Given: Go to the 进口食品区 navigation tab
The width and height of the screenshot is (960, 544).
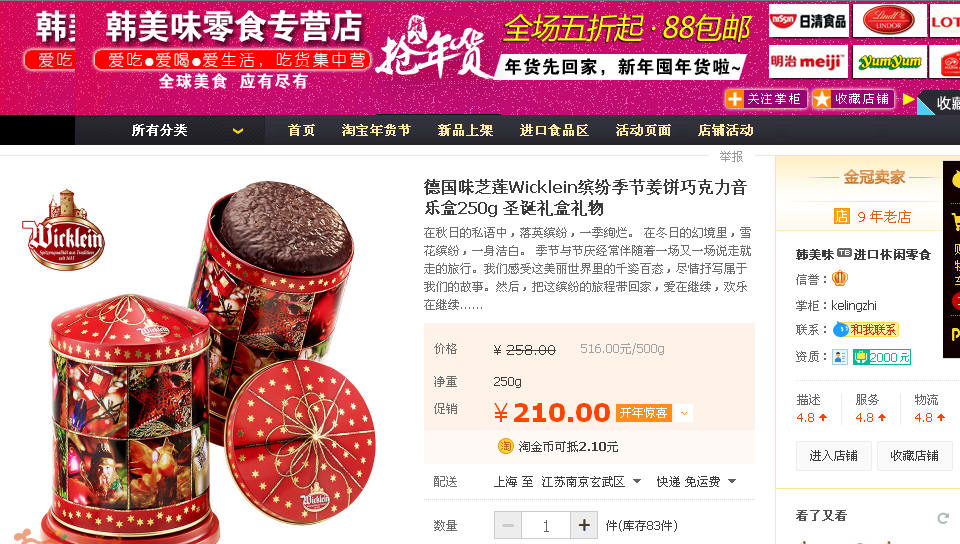Looking at the screenshot, I should (x=554, y=130).
